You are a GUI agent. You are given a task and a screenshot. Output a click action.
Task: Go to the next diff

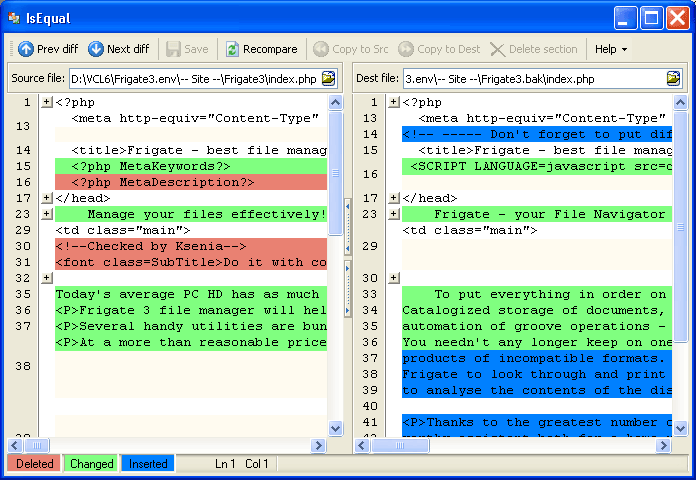119,49
